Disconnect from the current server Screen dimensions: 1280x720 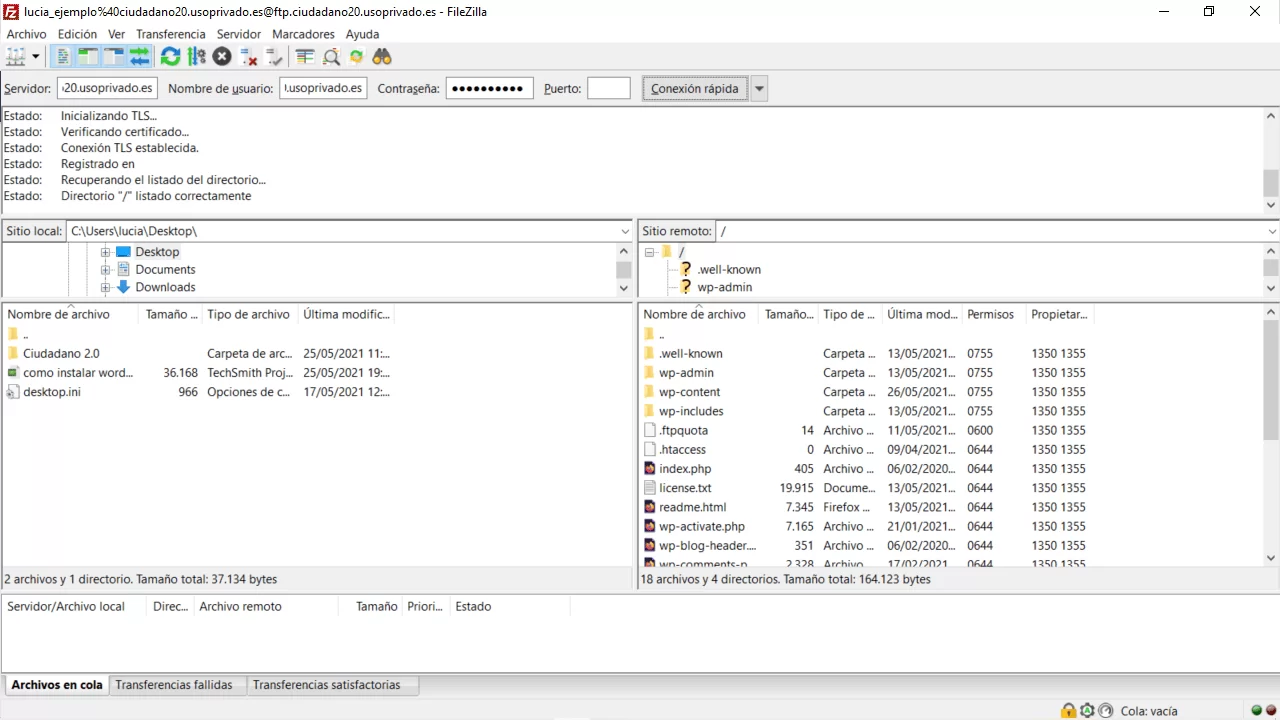[248, 57]
